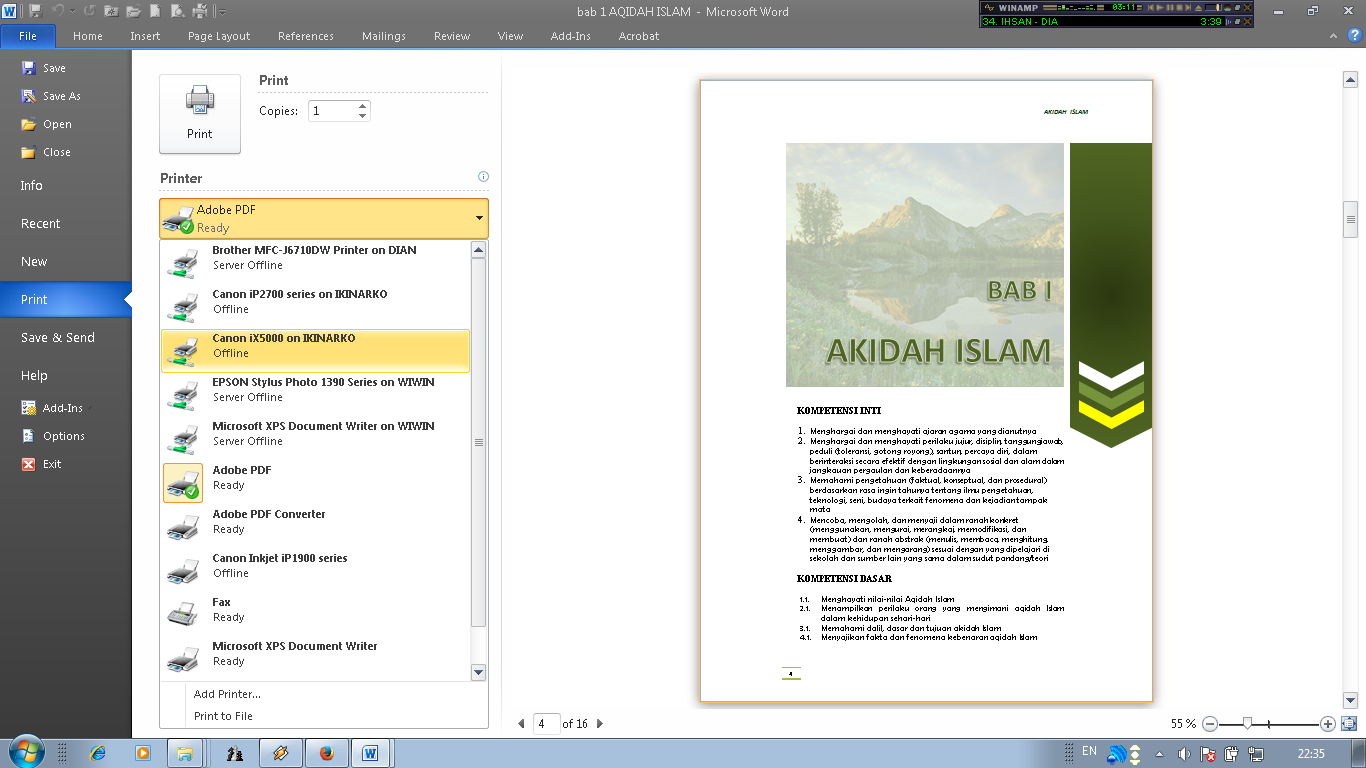
Task: Switch to the Review tab
Action: pyautogui.click(x=452, y=36)
